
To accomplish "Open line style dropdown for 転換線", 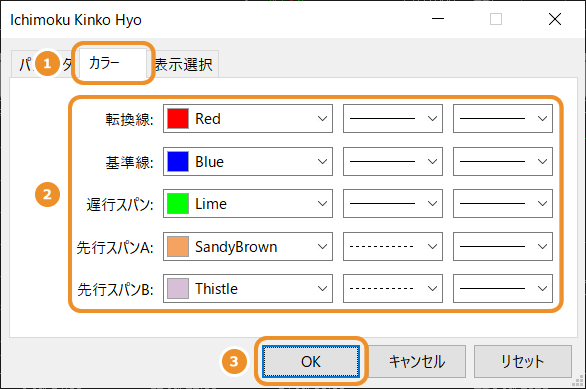I will 393,118.
